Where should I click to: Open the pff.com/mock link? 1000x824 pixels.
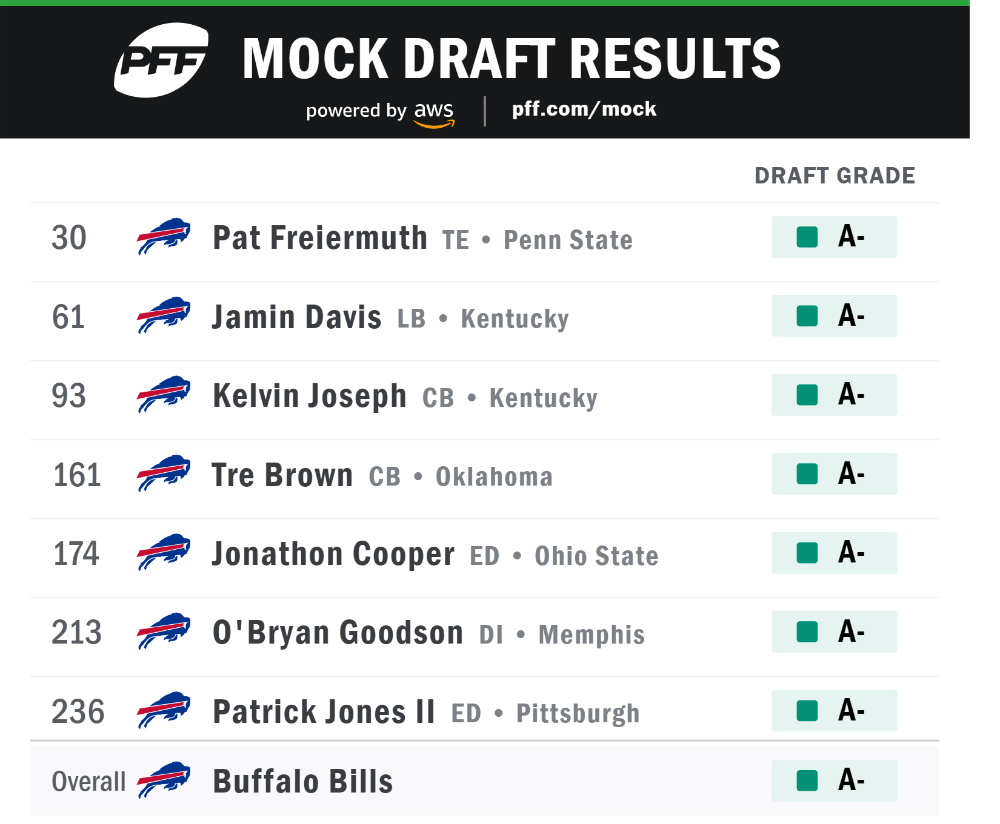584,109
